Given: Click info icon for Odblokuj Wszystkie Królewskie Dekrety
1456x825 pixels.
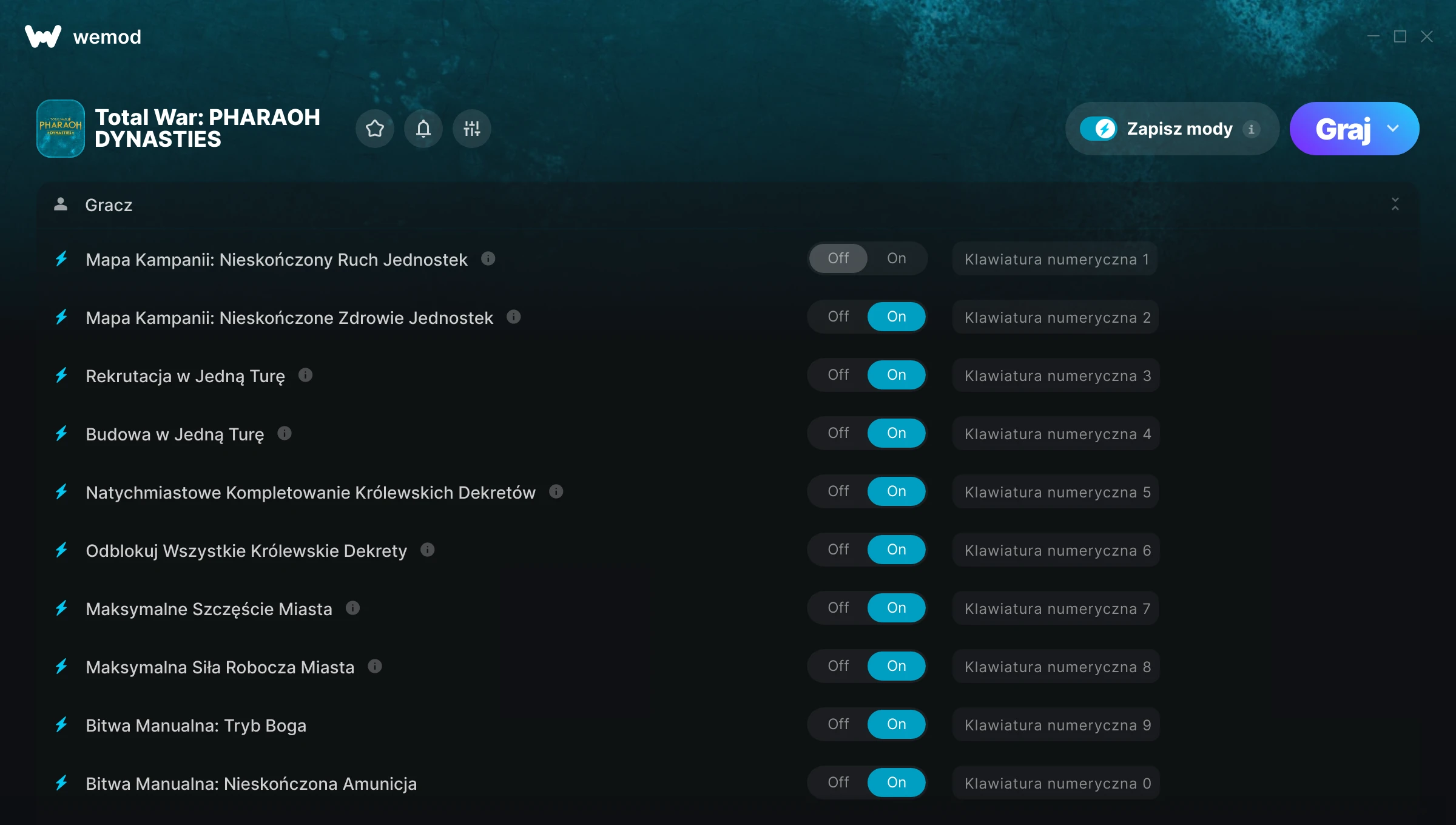Looking at the screenshot, I should click(x=428, y=550).
